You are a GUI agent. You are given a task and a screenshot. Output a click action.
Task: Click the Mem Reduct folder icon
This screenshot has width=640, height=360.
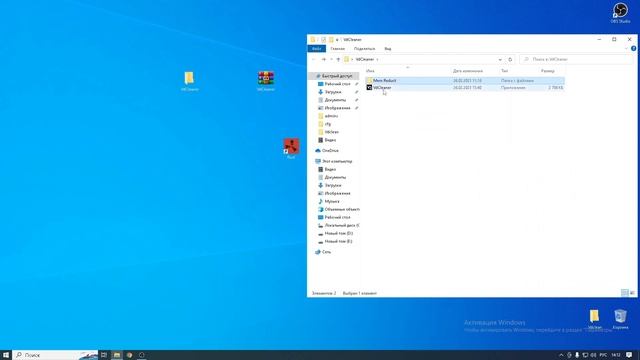click(369, 80)
